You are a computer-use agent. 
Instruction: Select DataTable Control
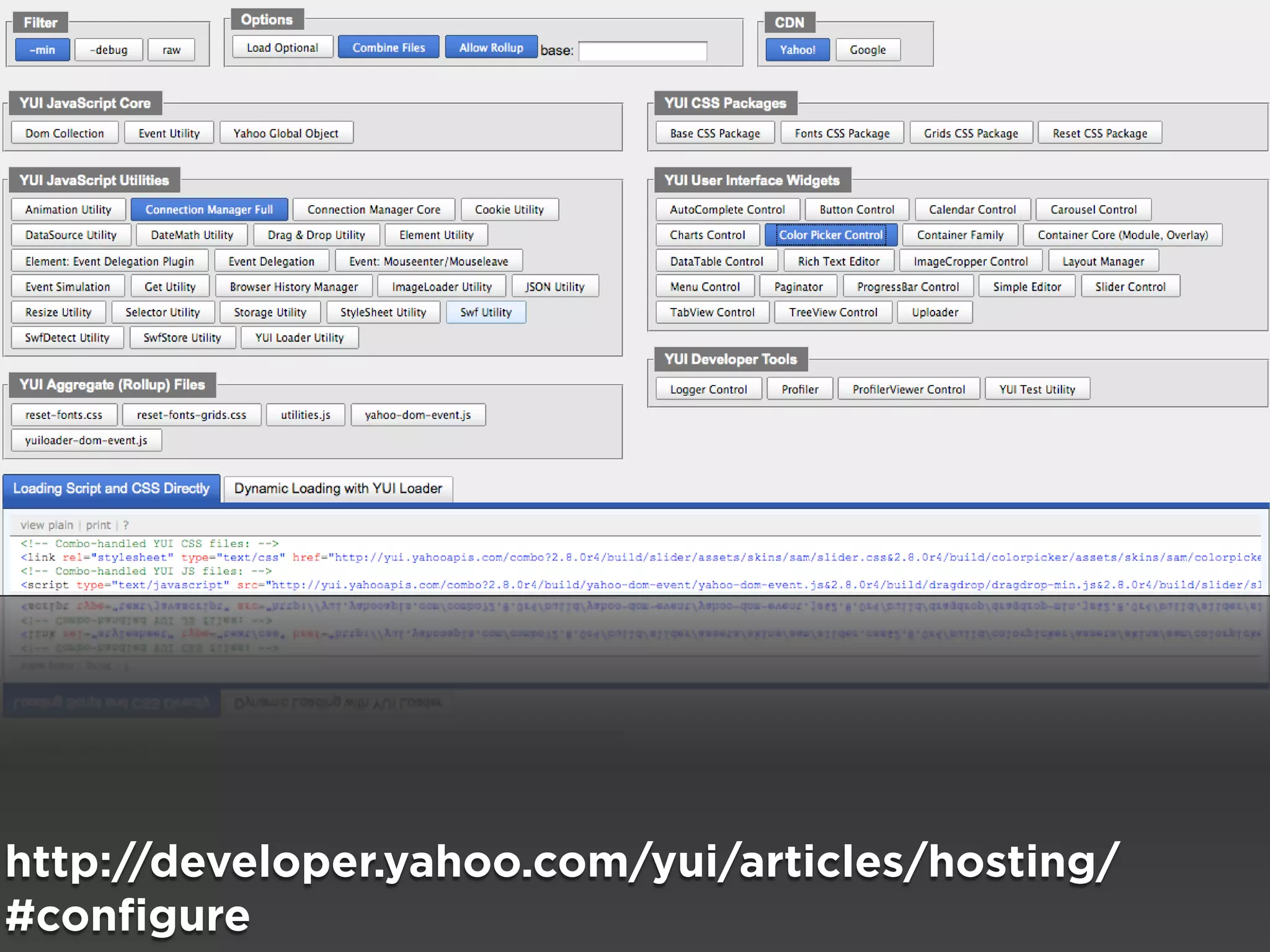(x=717, y=261)
